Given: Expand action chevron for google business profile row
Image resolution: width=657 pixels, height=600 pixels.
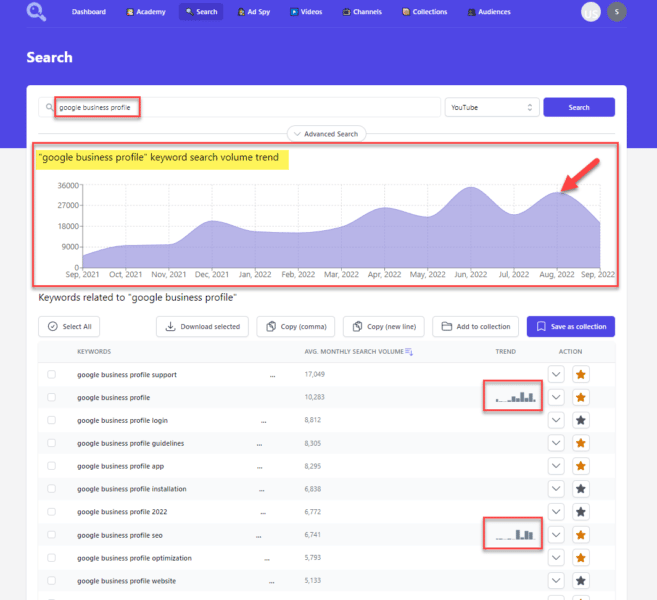Looking at the screenshot, I should point(557,398).
